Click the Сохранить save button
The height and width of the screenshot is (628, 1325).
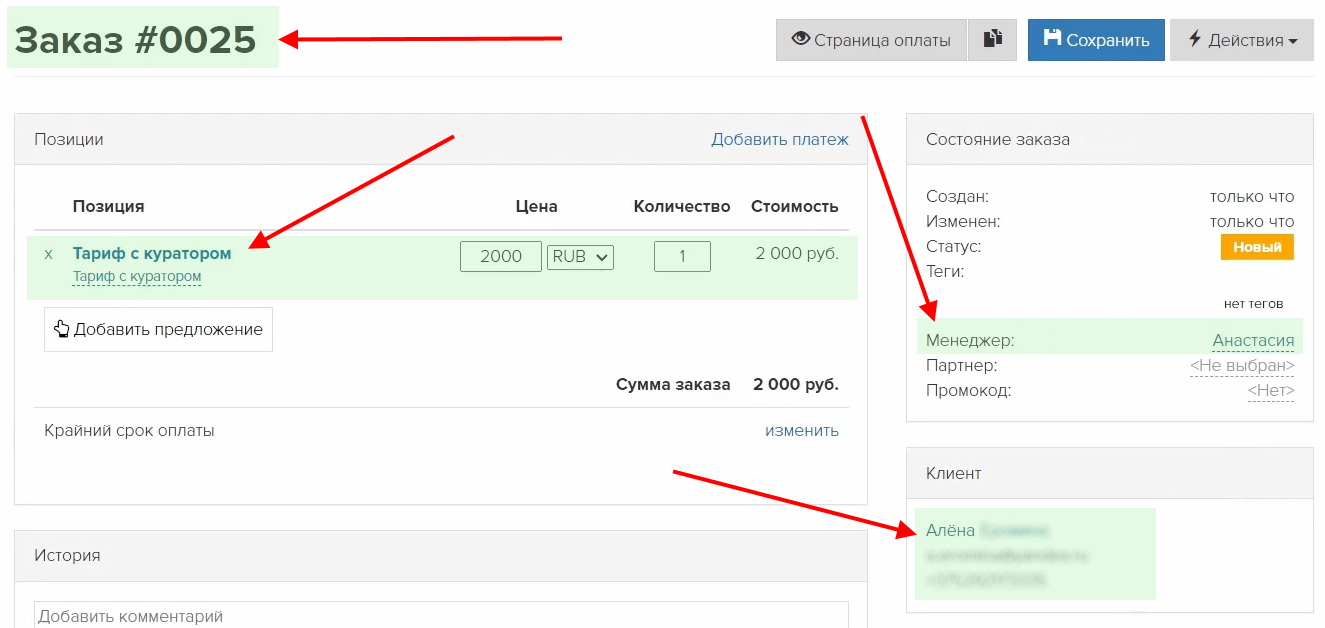click(1096, 40)
